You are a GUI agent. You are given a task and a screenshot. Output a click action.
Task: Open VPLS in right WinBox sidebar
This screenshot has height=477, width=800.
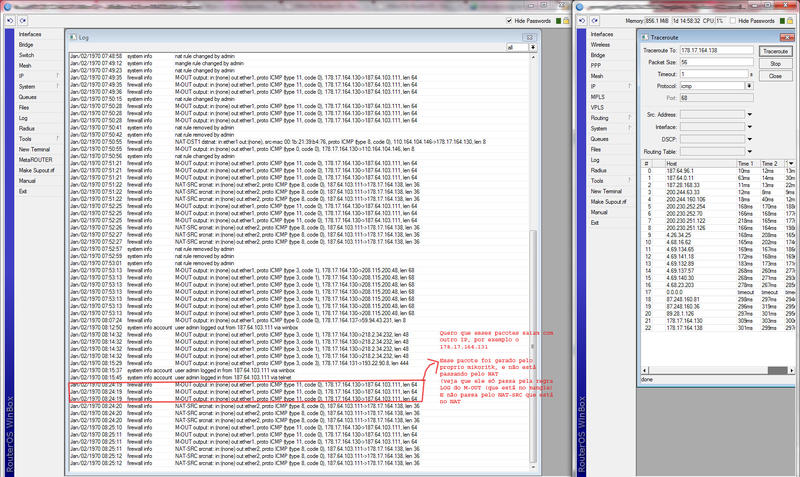point(597,108)
